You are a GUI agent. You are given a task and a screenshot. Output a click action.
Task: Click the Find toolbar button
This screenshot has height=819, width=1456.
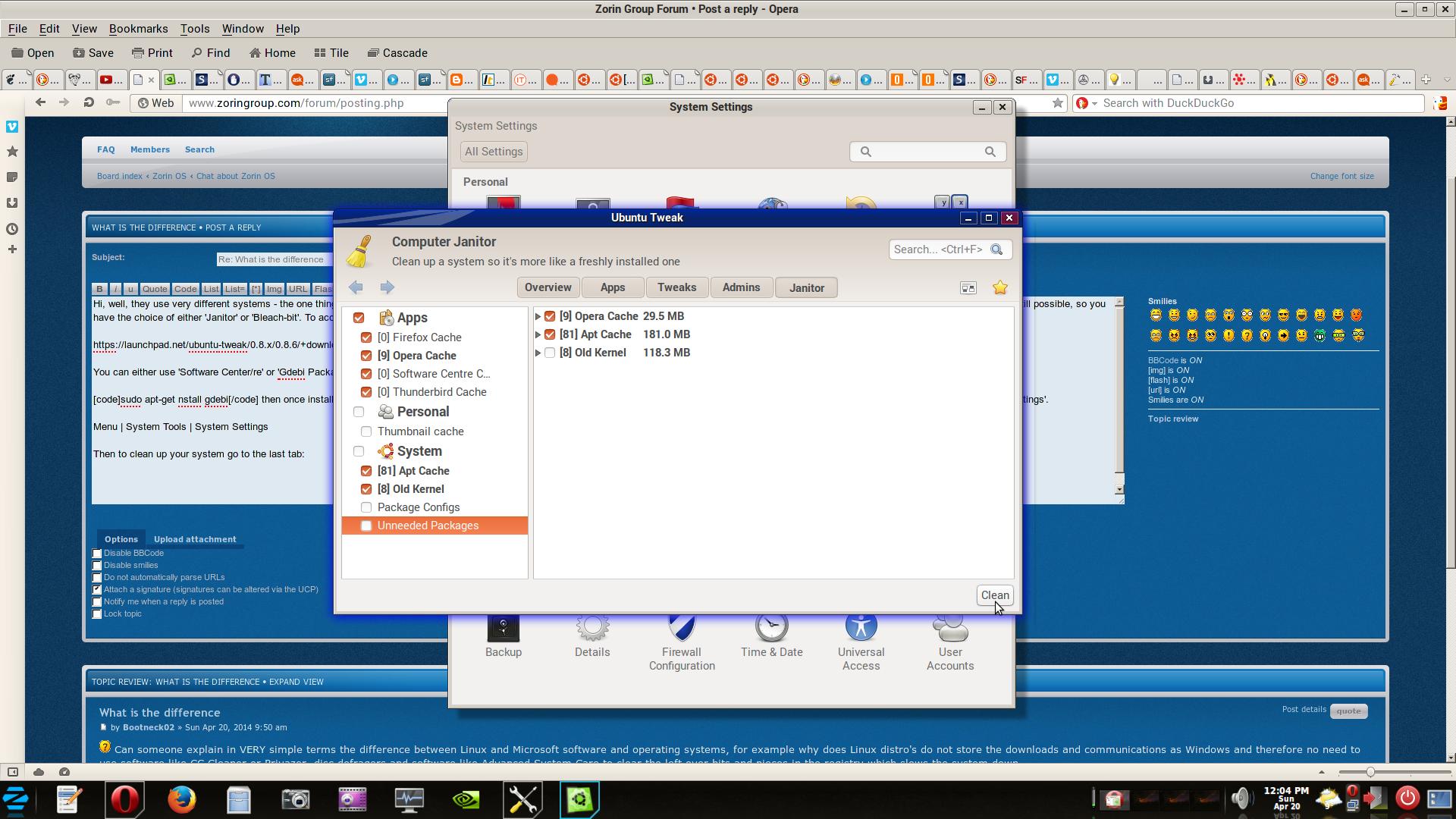point(210,53)
